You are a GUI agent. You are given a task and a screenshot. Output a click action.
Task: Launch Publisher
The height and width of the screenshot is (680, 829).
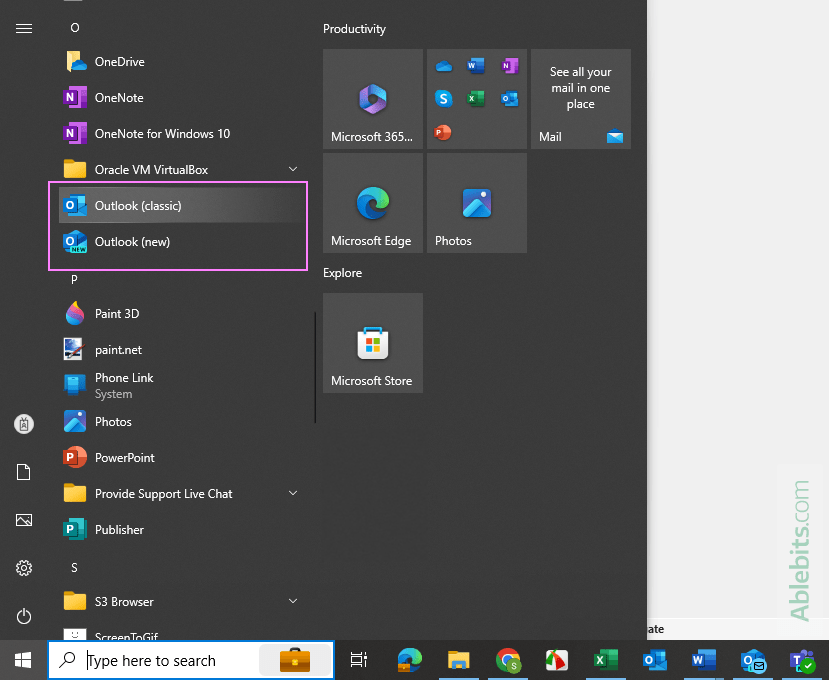[x=182, y=529]
